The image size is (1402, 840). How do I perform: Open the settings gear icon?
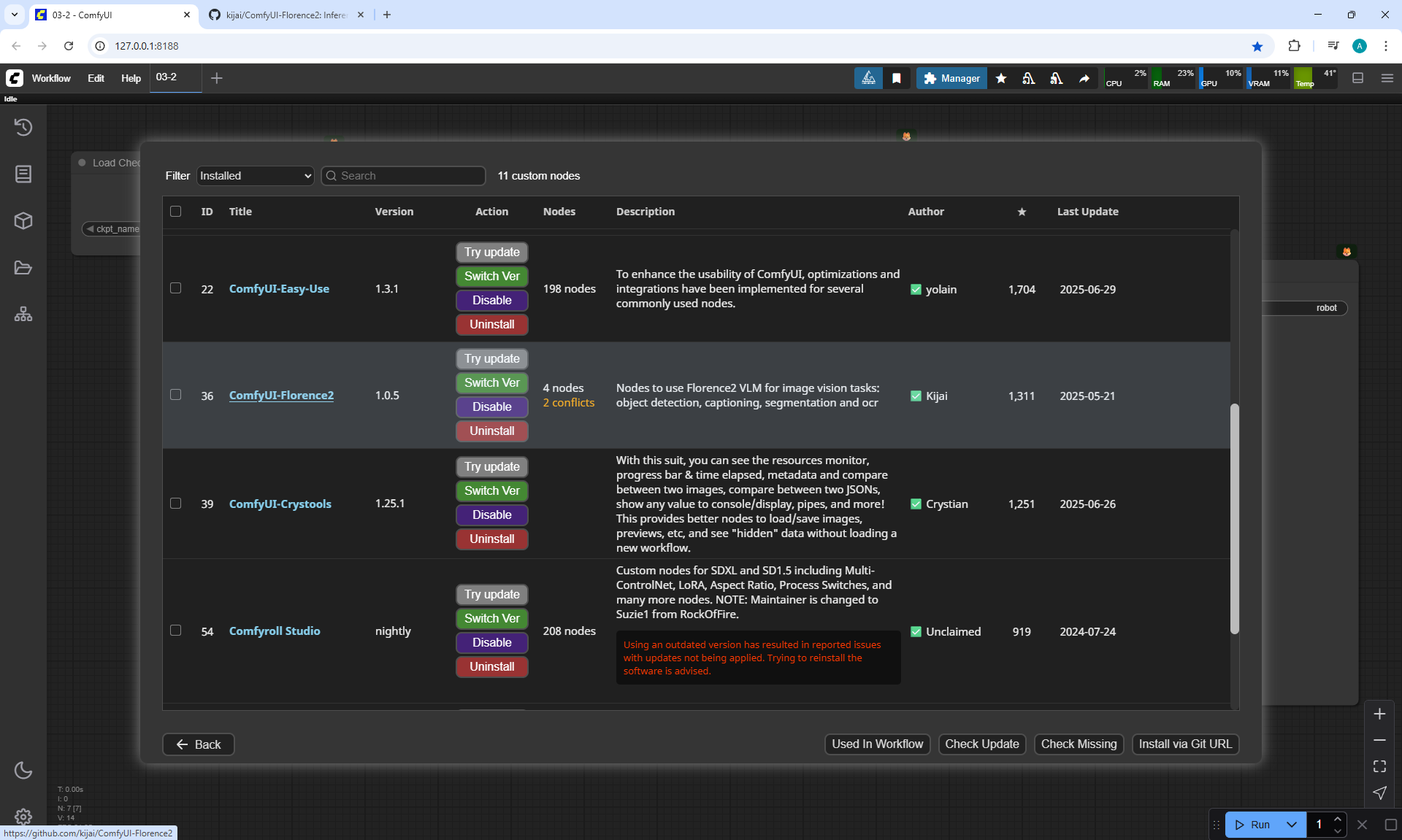click(x=23, y=816)
